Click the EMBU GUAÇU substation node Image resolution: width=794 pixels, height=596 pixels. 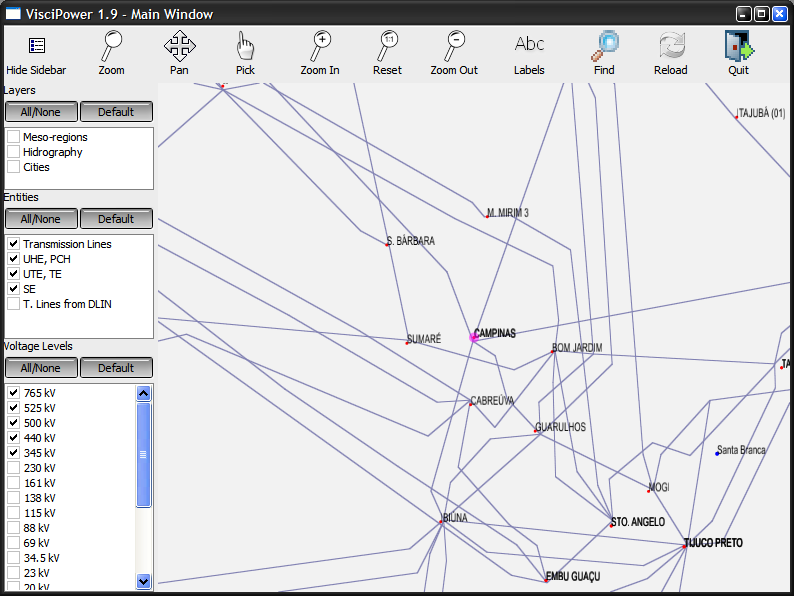point(546,580)
